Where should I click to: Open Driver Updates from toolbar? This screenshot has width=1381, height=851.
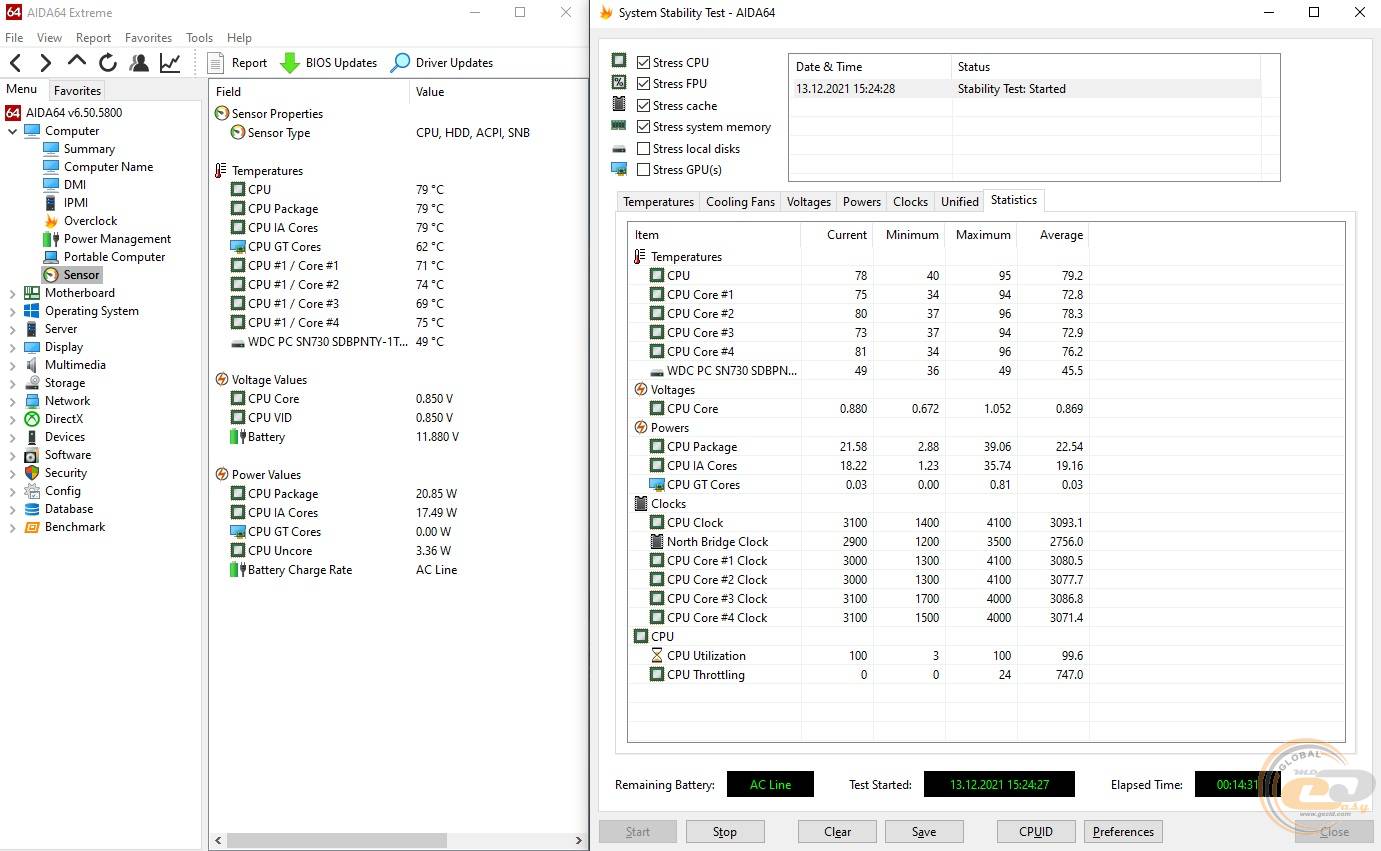(441, 63)
